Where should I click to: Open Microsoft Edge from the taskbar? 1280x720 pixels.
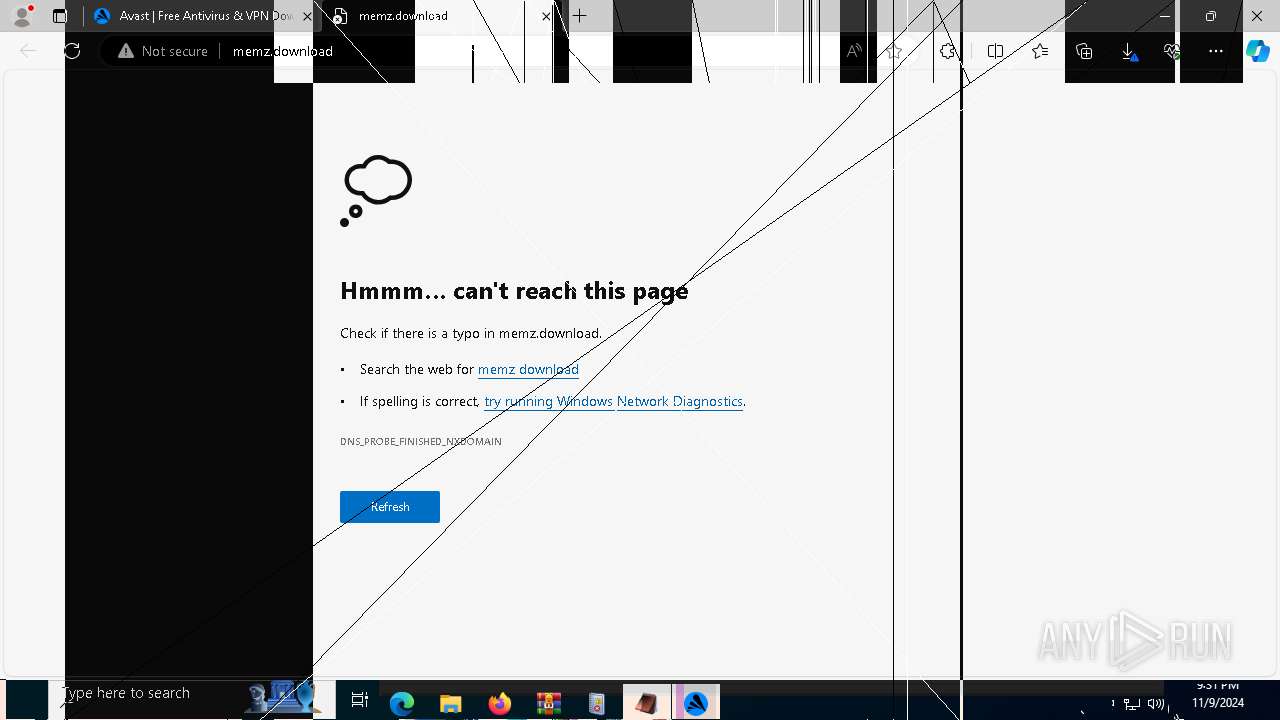click(x=402, y=703)
